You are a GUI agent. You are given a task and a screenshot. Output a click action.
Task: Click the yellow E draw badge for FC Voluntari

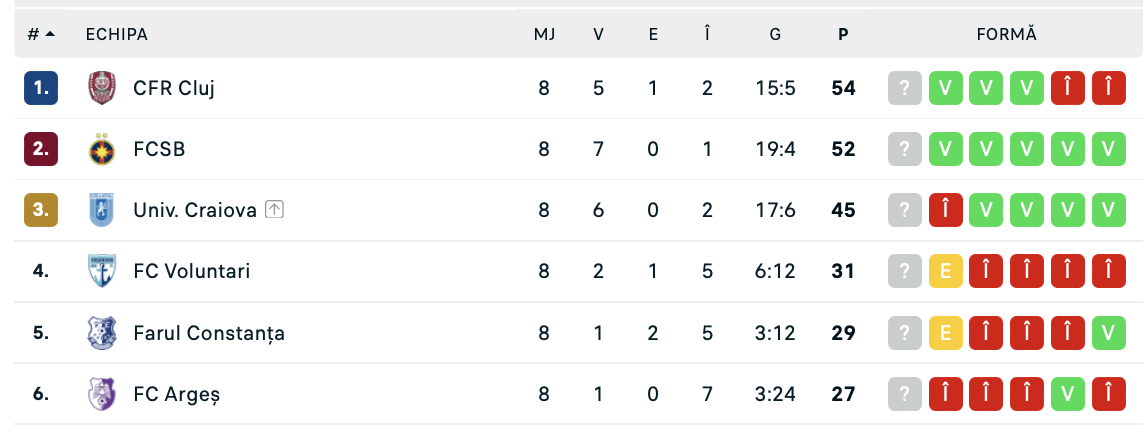[946, 272]
